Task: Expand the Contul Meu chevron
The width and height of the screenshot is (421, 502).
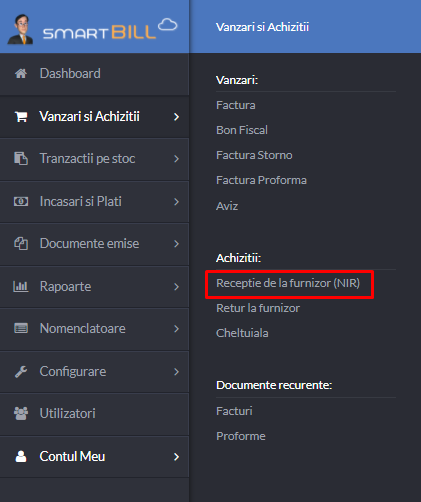Action: (176, 457)
